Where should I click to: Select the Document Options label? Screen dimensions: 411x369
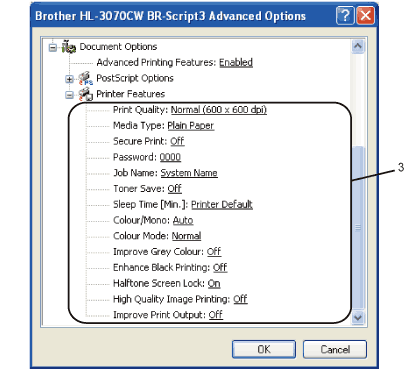pyautogui.click(x=118, y=47)
